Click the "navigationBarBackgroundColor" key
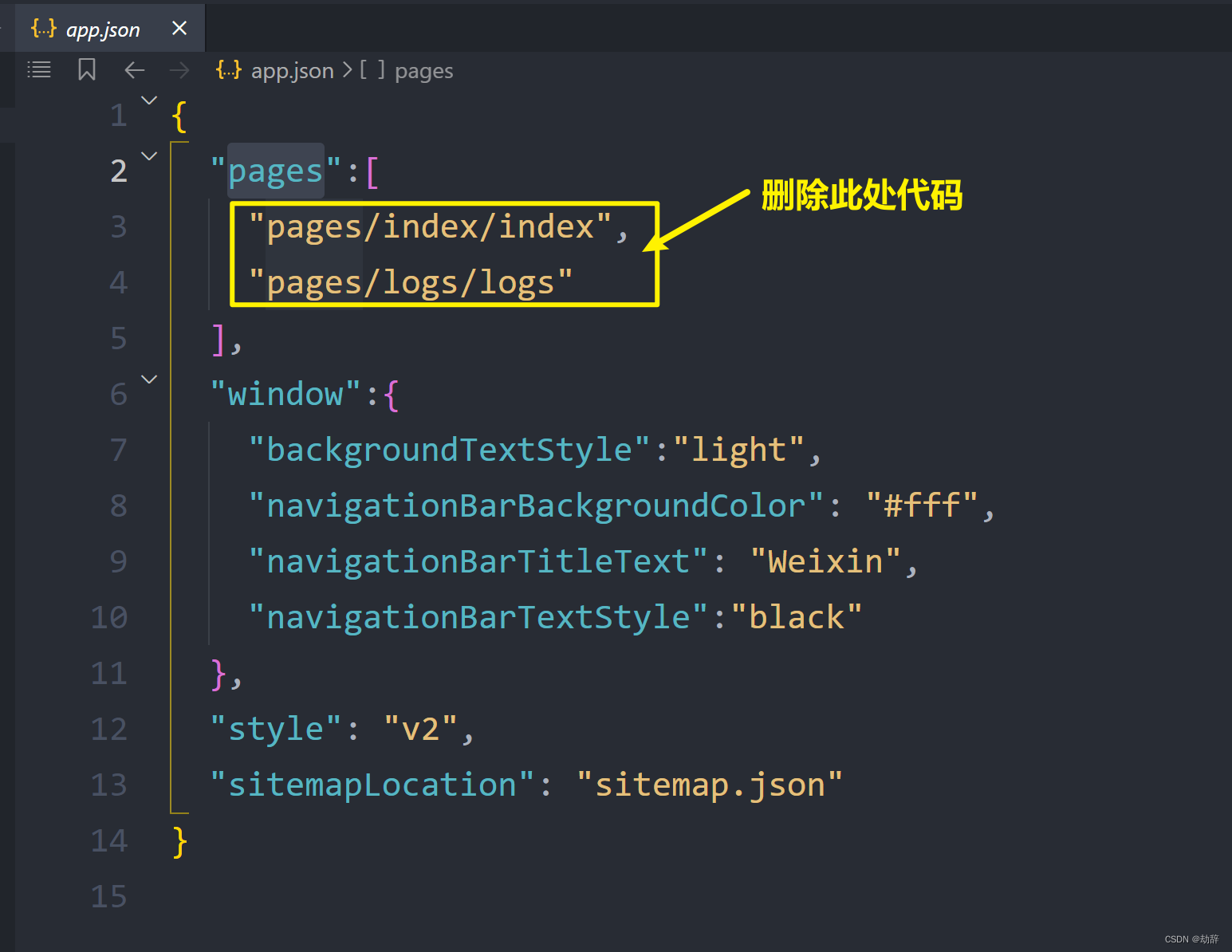 click(x=536, y=506)
